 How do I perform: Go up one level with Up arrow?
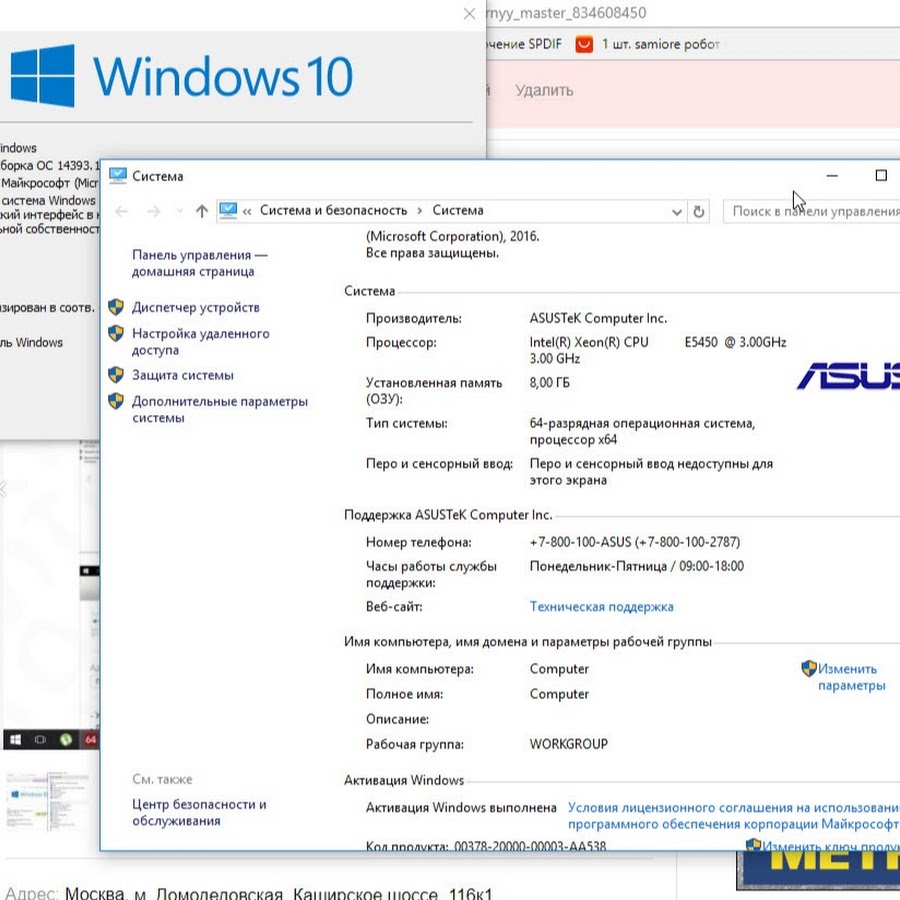201,211
